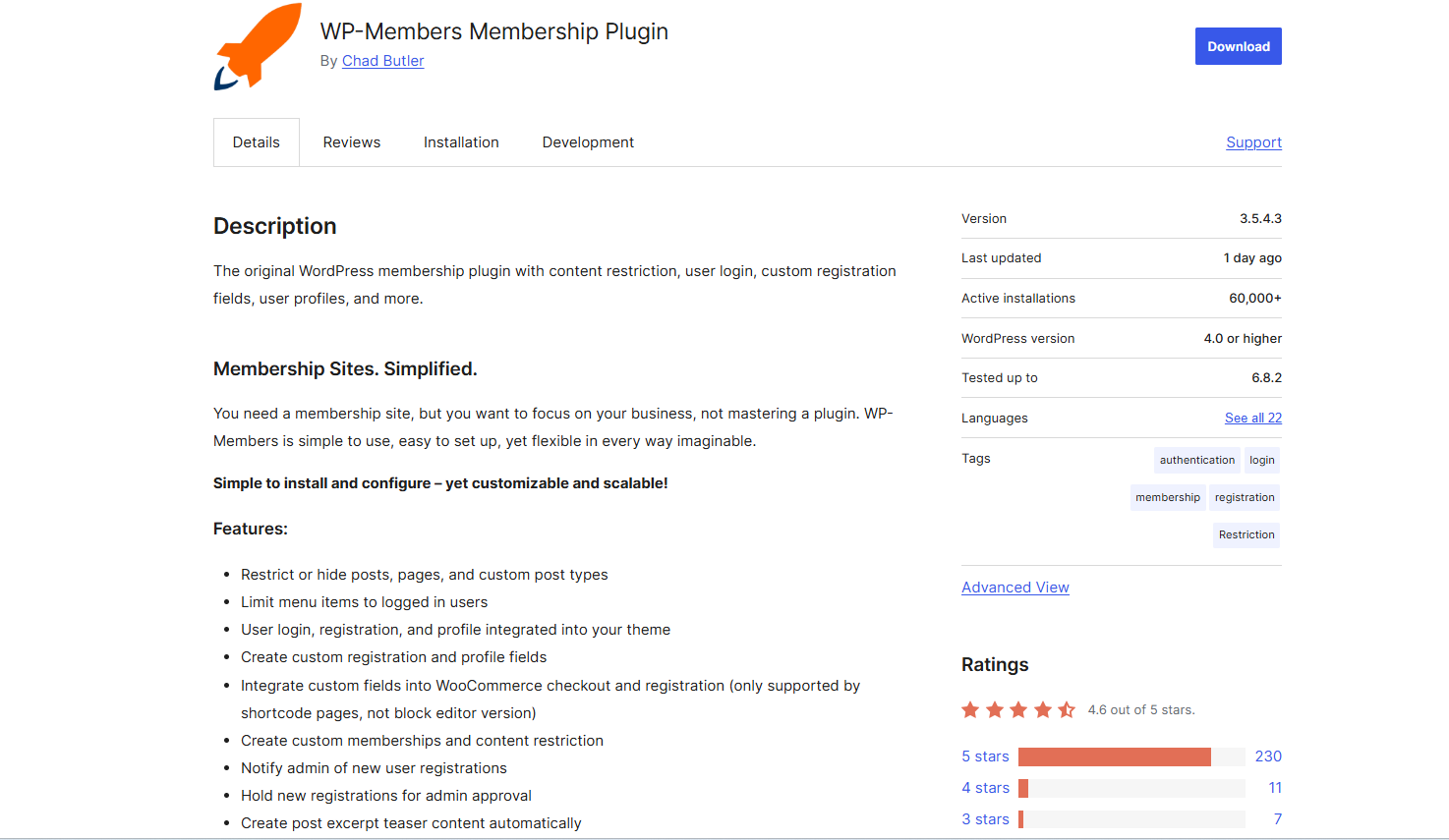Click the 4 stars rating bar

click(x=1131, y=788)
